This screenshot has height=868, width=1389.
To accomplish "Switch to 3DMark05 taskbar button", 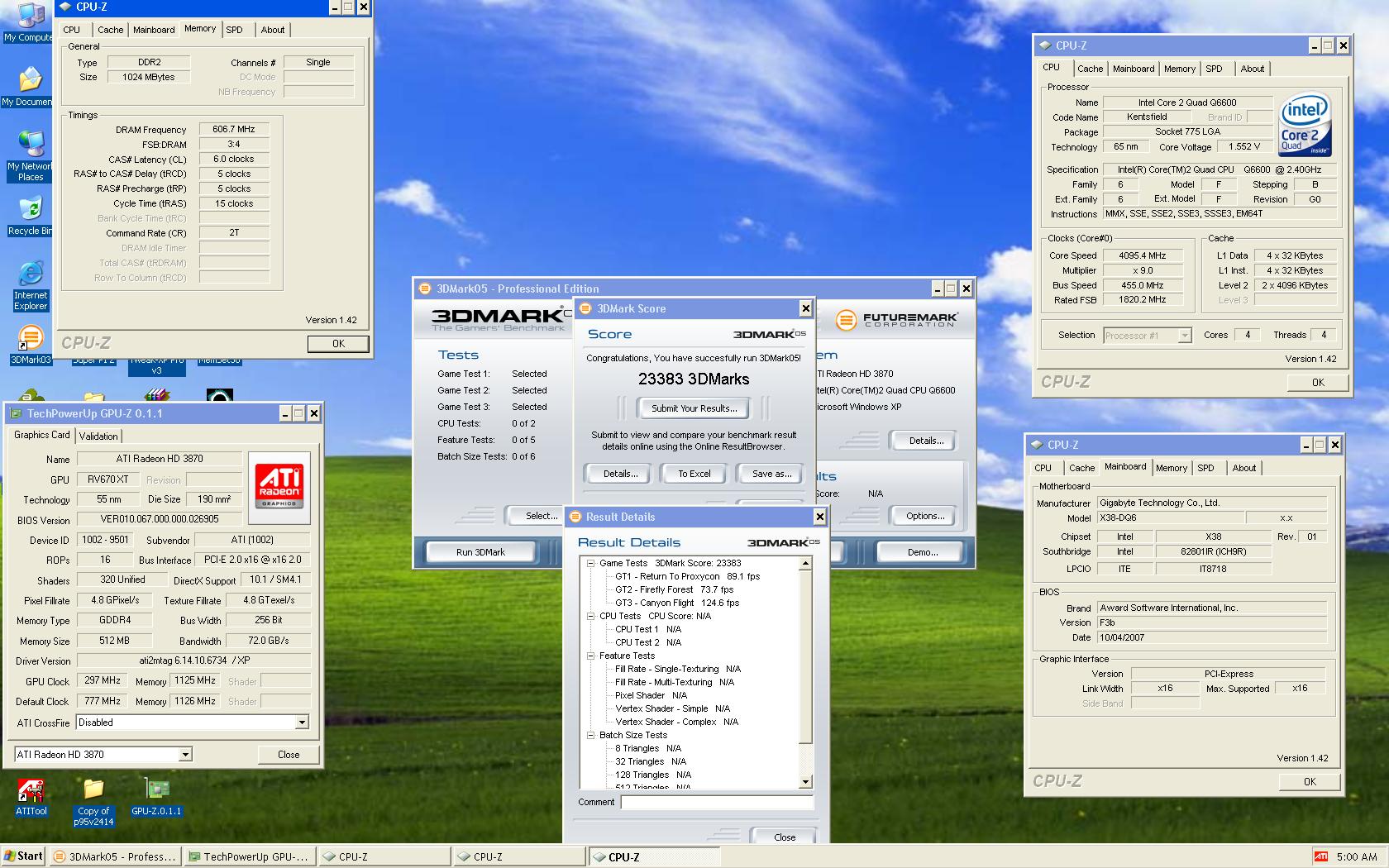I will pos(115,856).
